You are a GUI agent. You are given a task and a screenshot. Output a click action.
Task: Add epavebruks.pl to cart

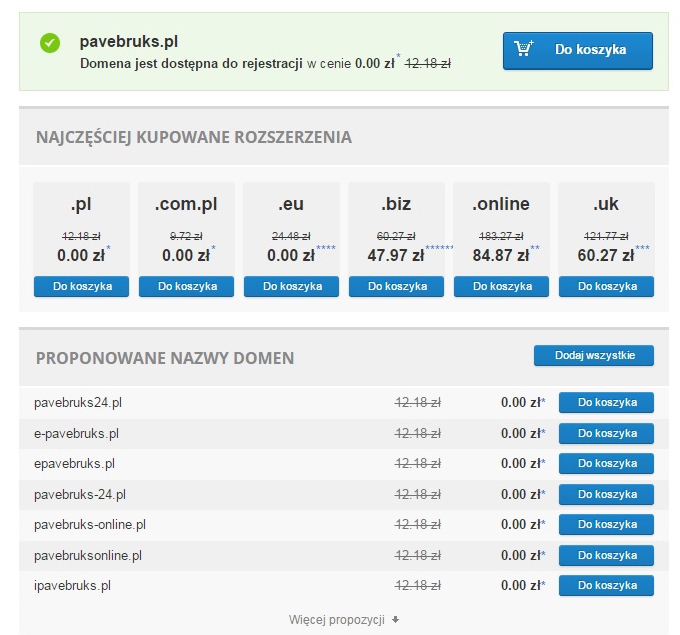(x=606, y=463)
